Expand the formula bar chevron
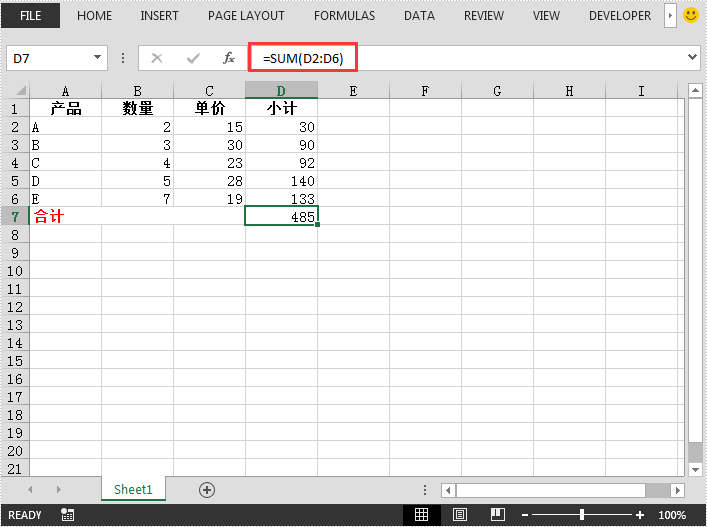The width and height of the screenshot is (707, 527). click(x=692, y=57)
